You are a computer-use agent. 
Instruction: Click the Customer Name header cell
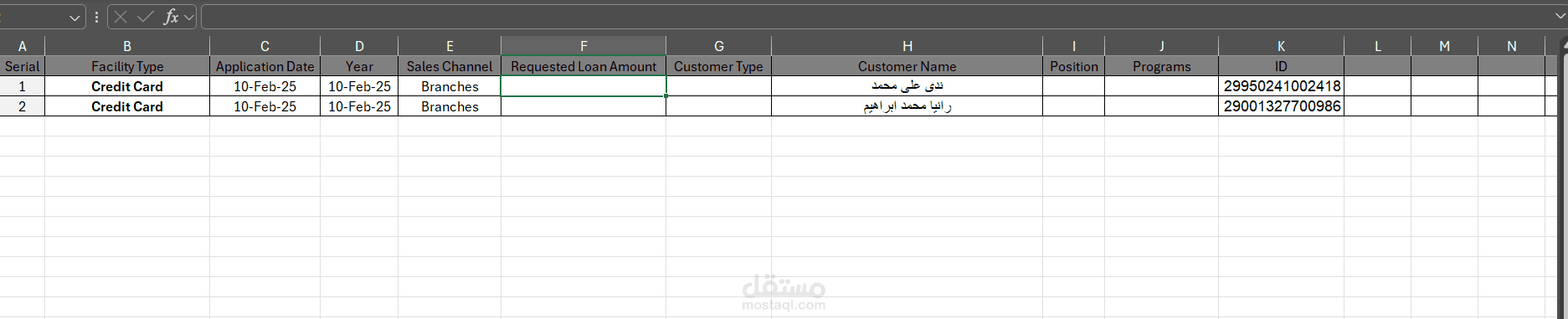907,66
